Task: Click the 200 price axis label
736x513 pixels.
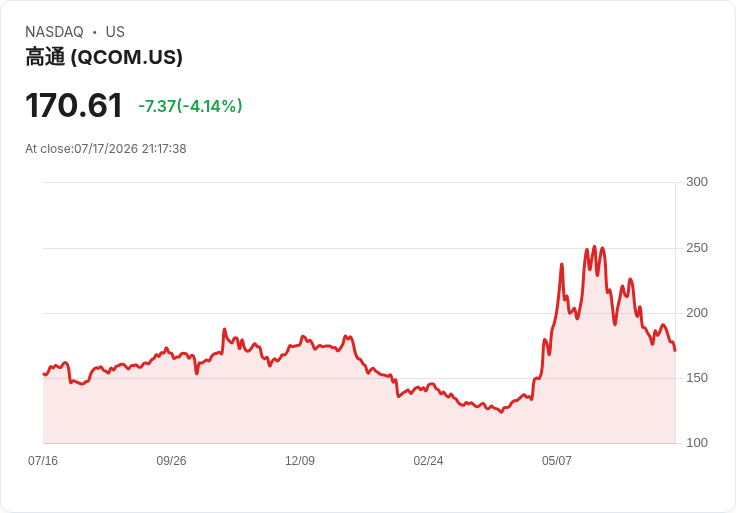Action: click(x=697, y=313)
